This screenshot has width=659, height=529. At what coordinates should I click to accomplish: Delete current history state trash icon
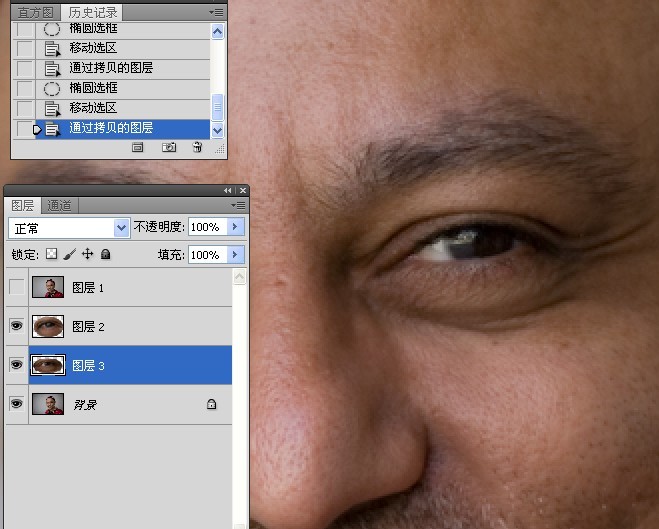point(197,147)
